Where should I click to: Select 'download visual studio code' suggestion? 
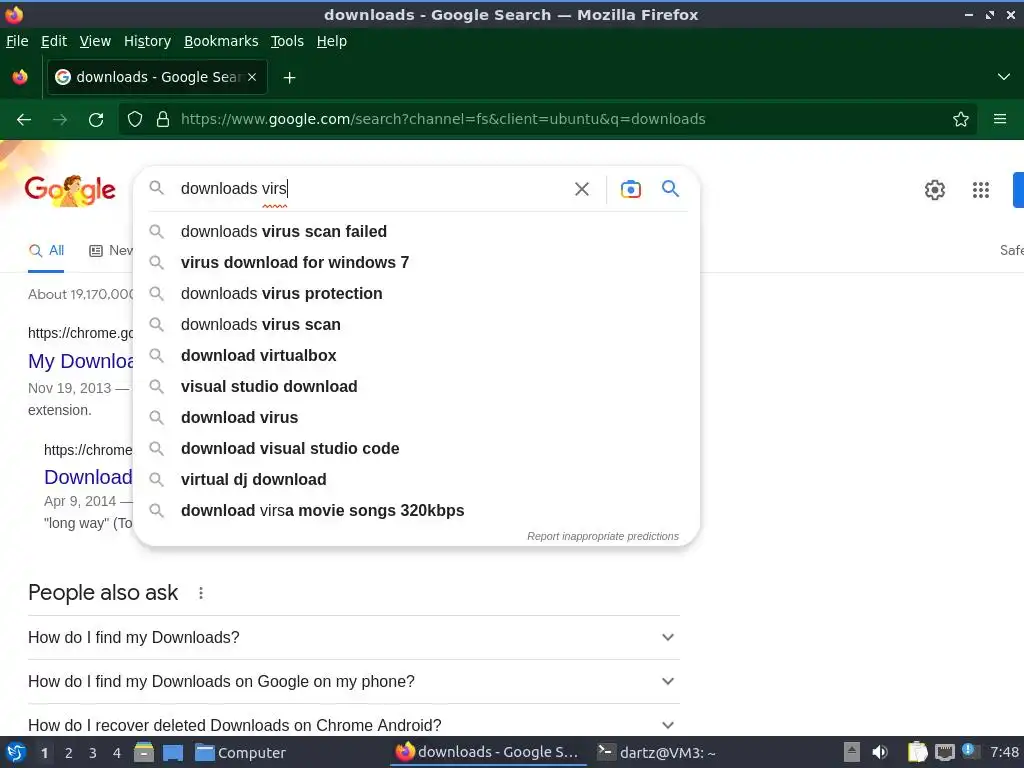(x=417, y=449)
